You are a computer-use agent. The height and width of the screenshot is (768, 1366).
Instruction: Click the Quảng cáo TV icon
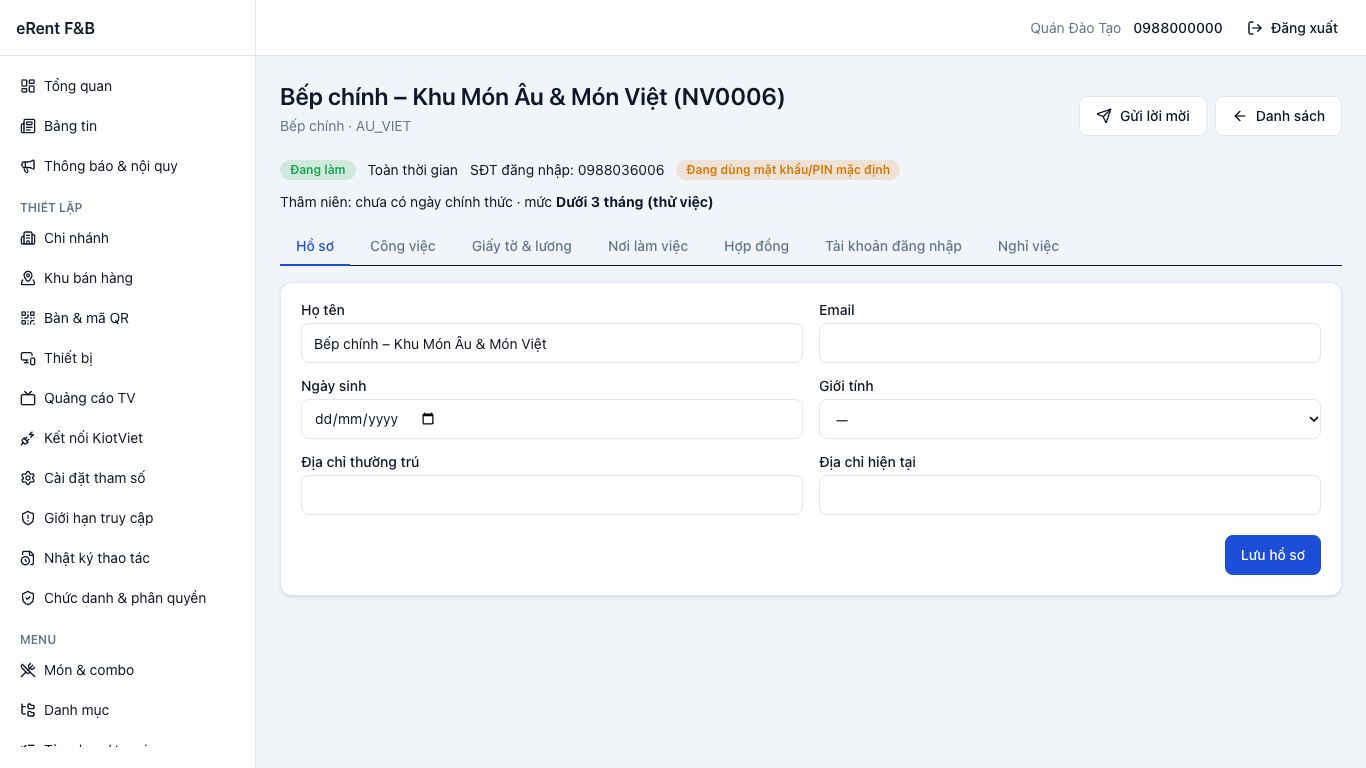pos(28,398)
